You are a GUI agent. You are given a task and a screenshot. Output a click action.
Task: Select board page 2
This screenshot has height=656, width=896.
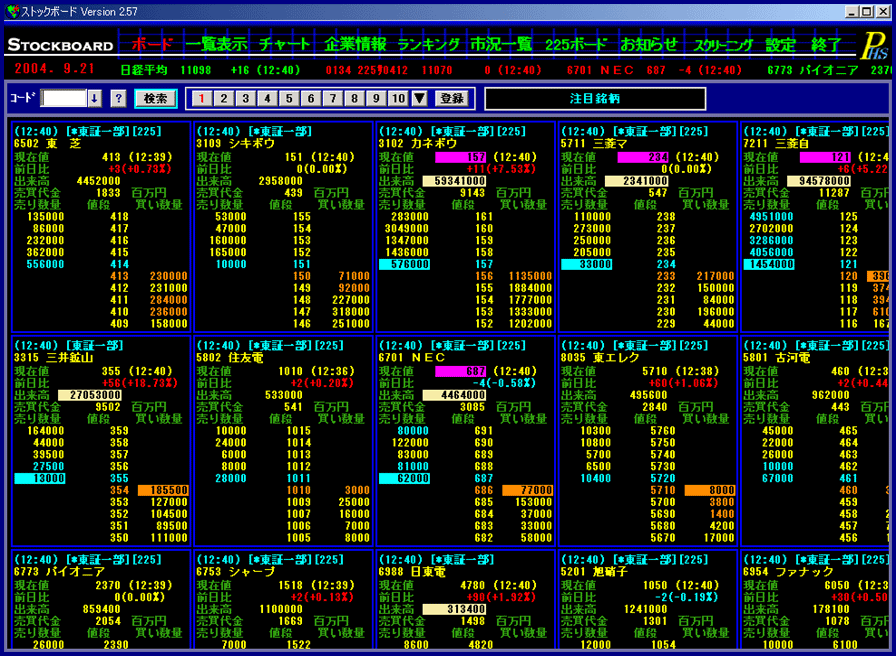click(223, 98)
